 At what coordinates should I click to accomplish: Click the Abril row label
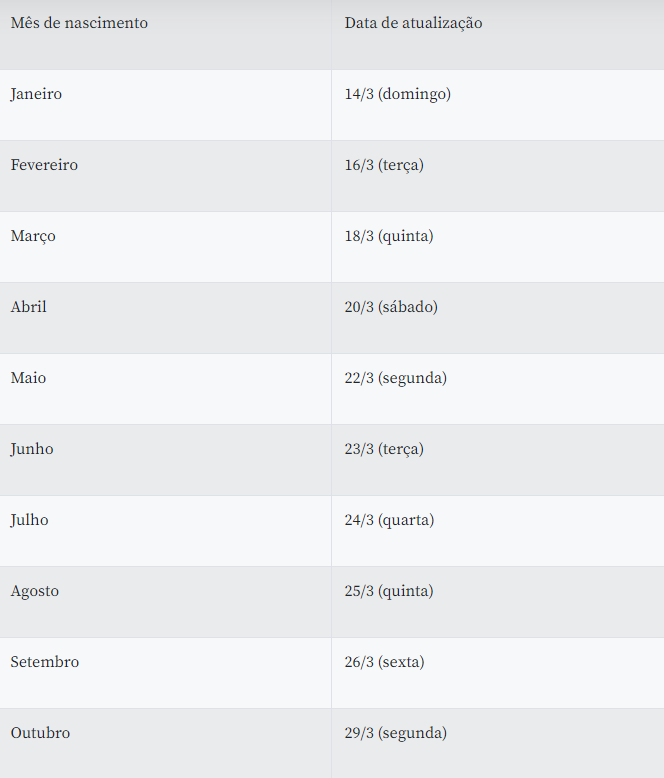29,307
